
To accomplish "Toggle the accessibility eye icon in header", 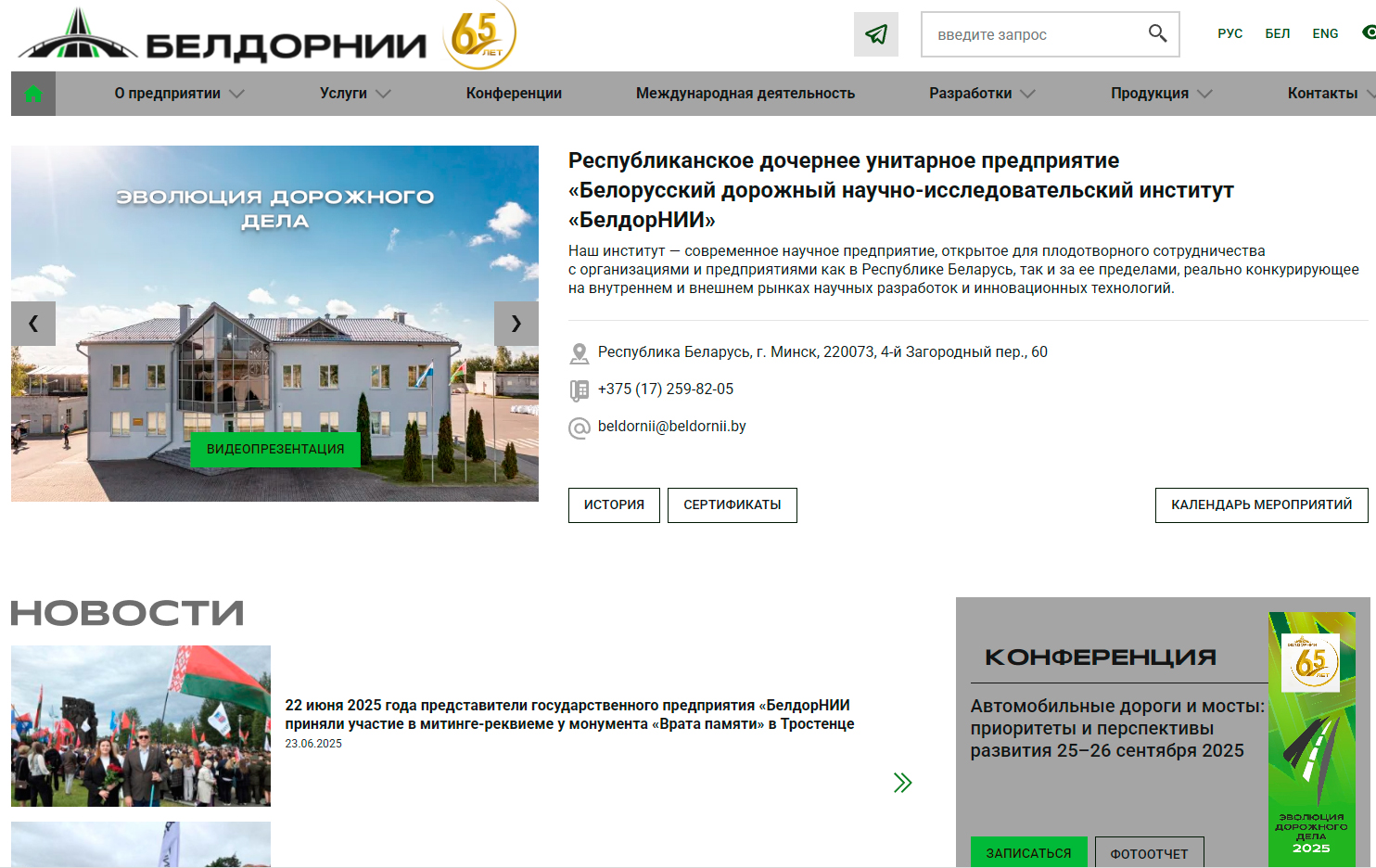I will [1369, 32].
